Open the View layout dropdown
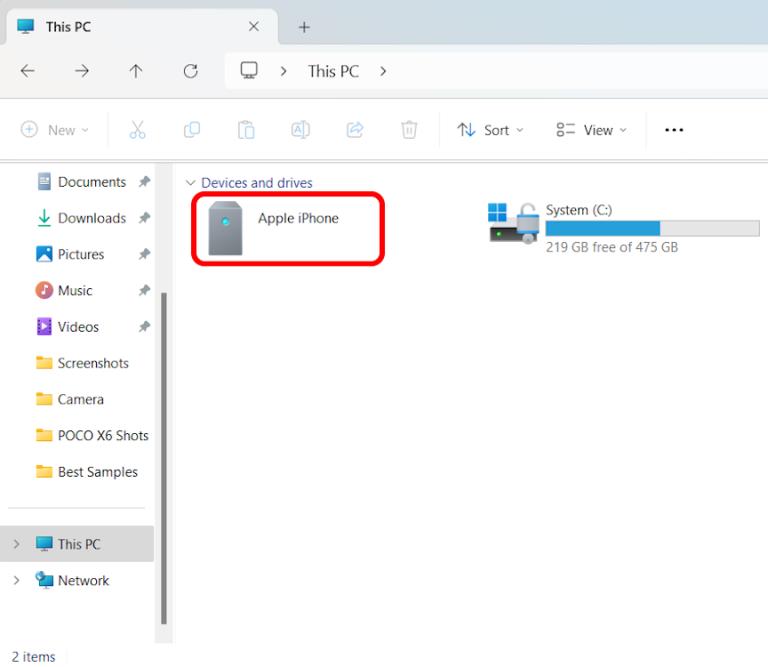 pos(591,130)
